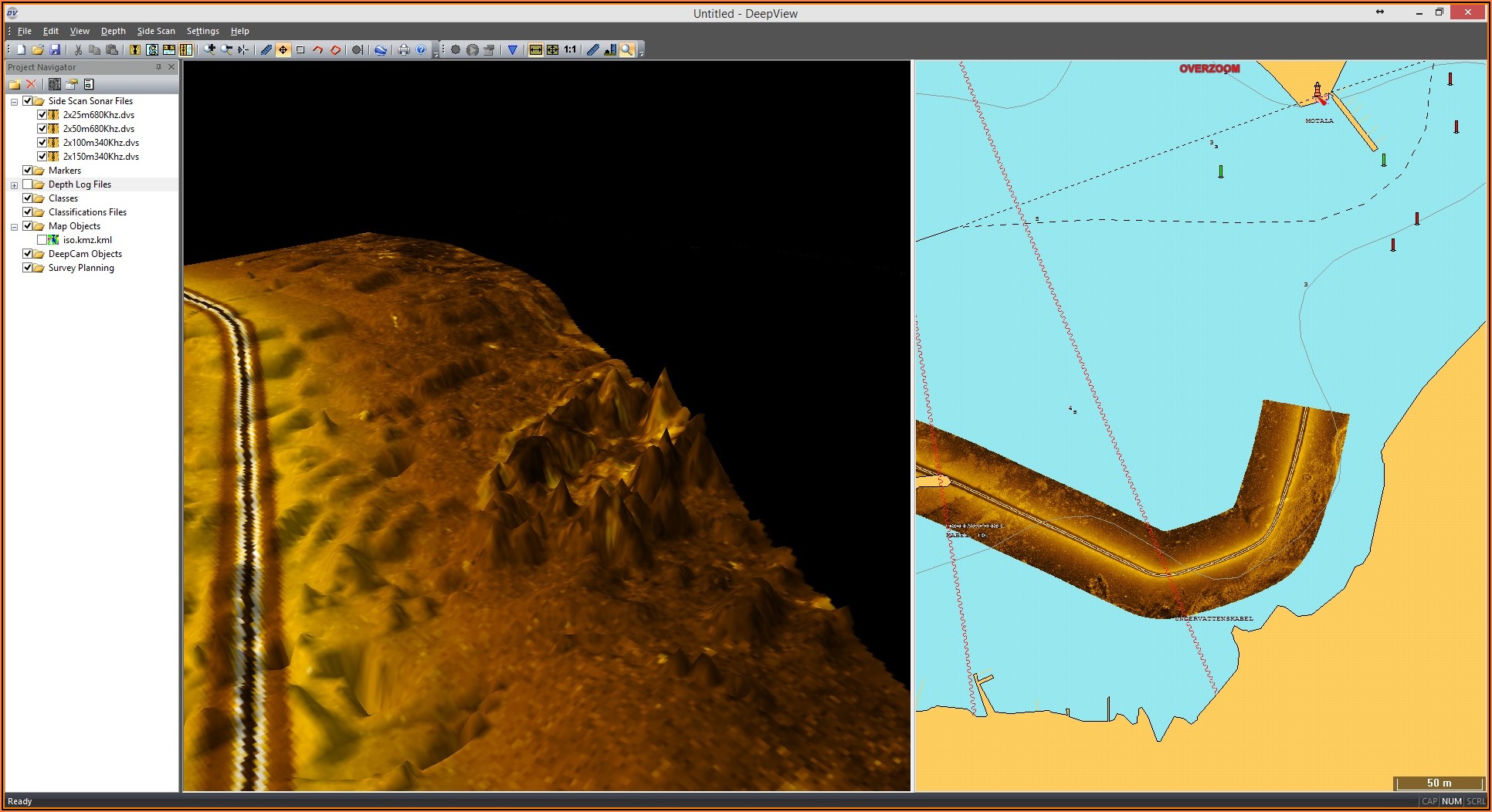The image size is (1492, 812).
Task: Click the Save floppy disk icon
Action: [x=55, y=50]
